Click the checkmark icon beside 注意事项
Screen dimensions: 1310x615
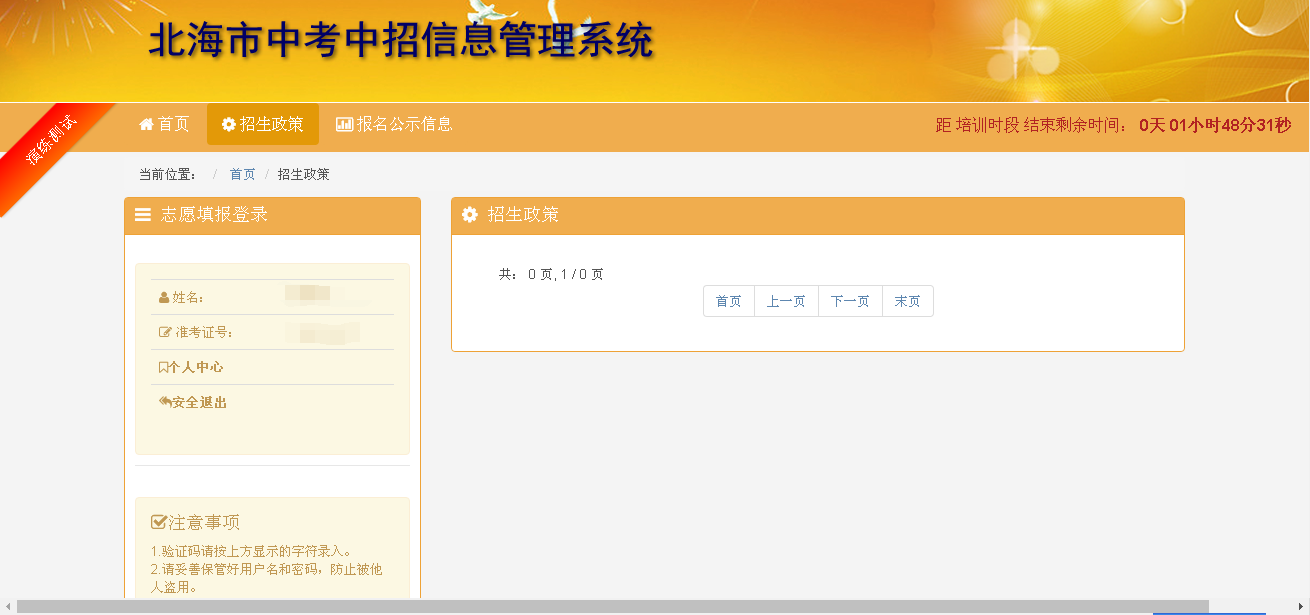(x=158, y=522)
